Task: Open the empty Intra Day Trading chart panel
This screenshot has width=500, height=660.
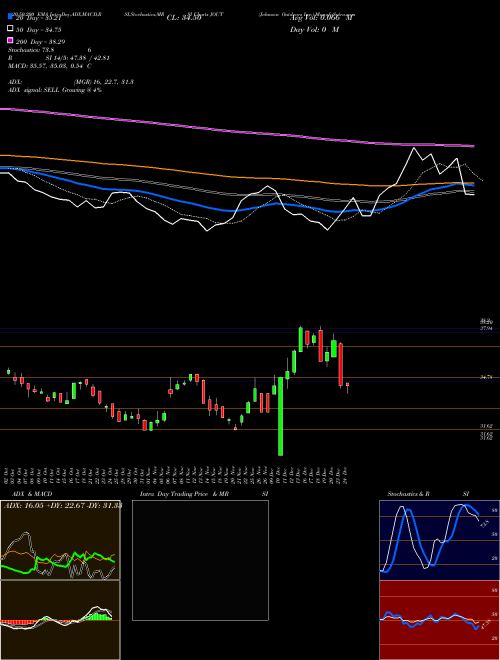Action: point(200,560)
